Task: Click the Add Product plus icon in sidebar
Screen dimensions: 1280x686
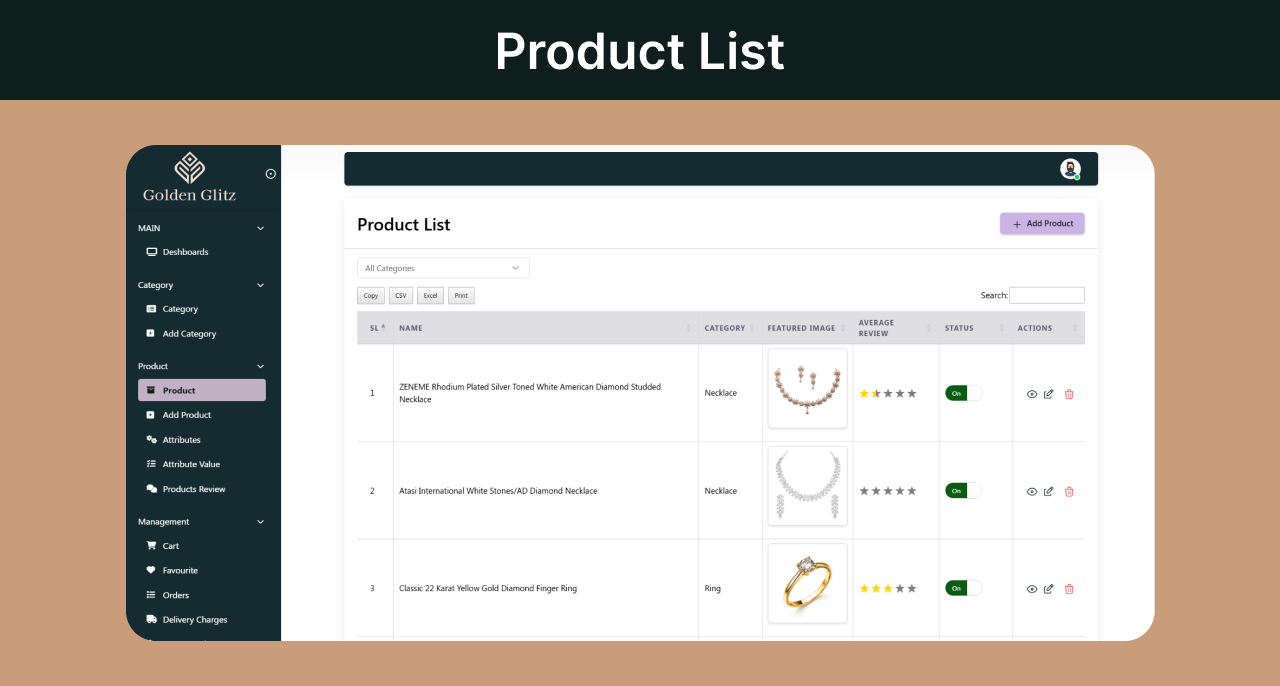Action: click(x=151, y=415)
